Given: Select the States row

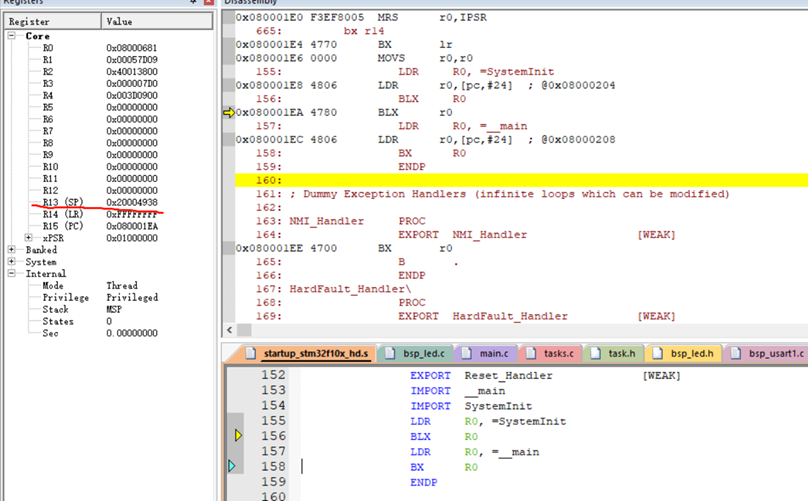Looking at the screenshot, I should coord(109,321).
